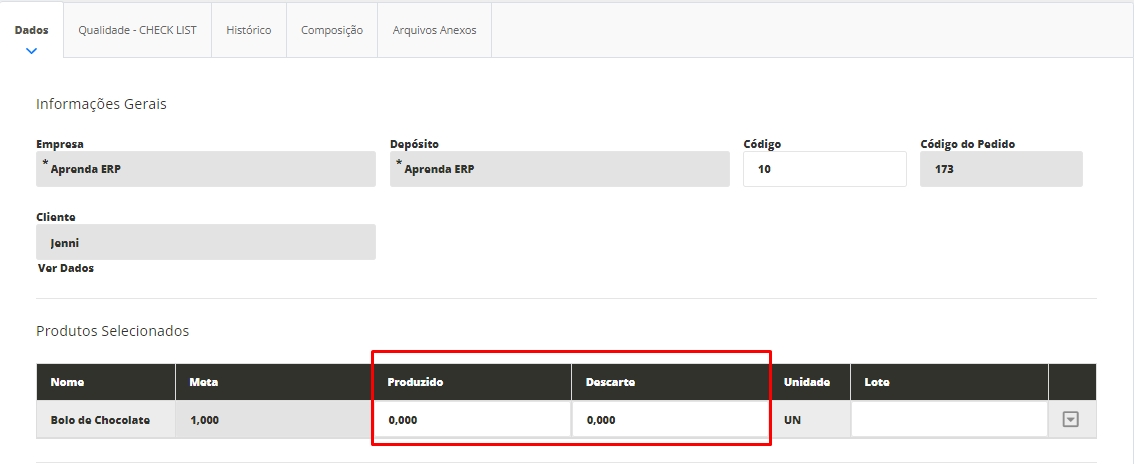This screenshot has width=1134, height=464.
Task: Click the Unidade column header
Action: [x=806, y=382]
